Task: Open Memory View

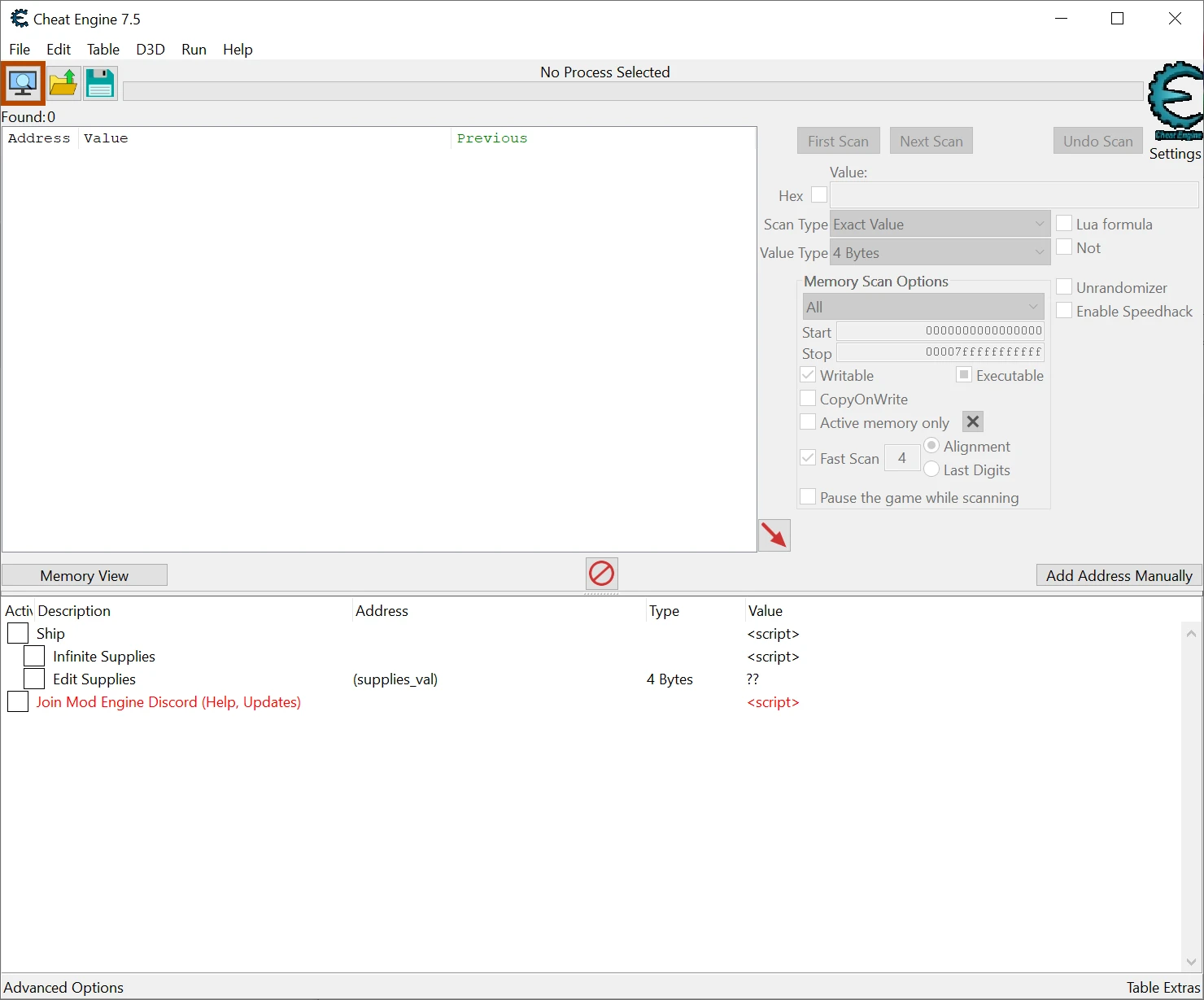Action: pos(85,575)
